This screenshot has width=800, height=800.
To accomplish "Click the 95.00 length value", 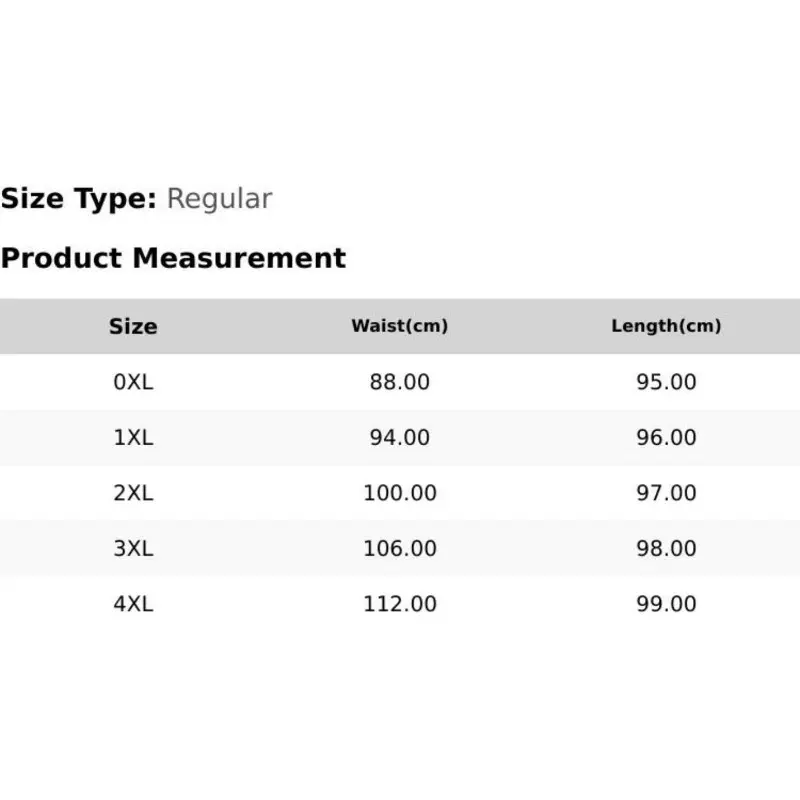I will point(666,382).
